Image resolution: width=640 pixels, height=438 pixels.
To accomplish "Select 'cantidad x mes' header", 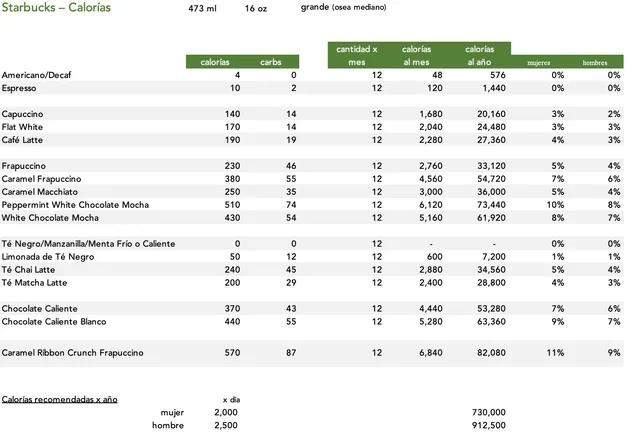I will (x=357, y=56).
